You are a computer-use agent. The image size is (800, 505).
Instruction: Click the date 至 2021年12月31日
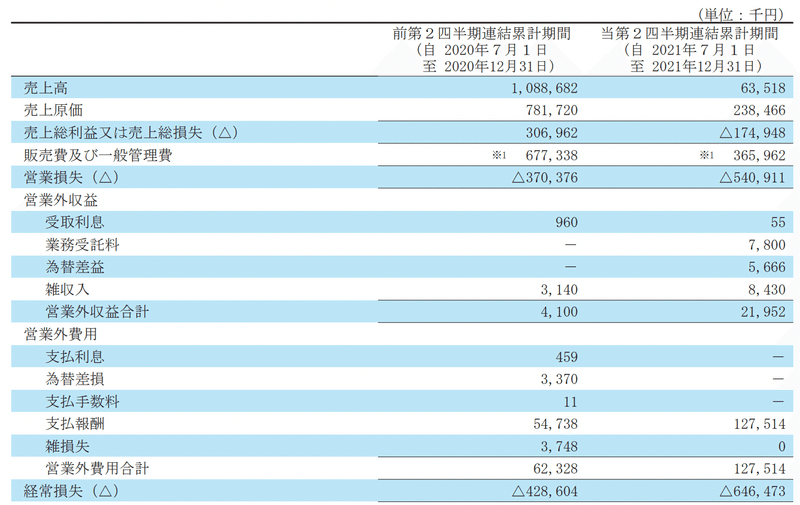tap(695, 66)
